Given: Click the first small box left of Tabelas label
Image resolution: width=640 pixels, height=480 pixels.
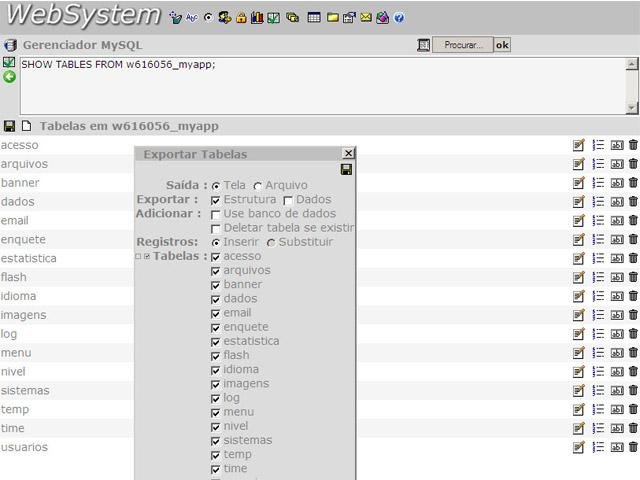Looking at the screenshot, I should (x=138, y=256).
